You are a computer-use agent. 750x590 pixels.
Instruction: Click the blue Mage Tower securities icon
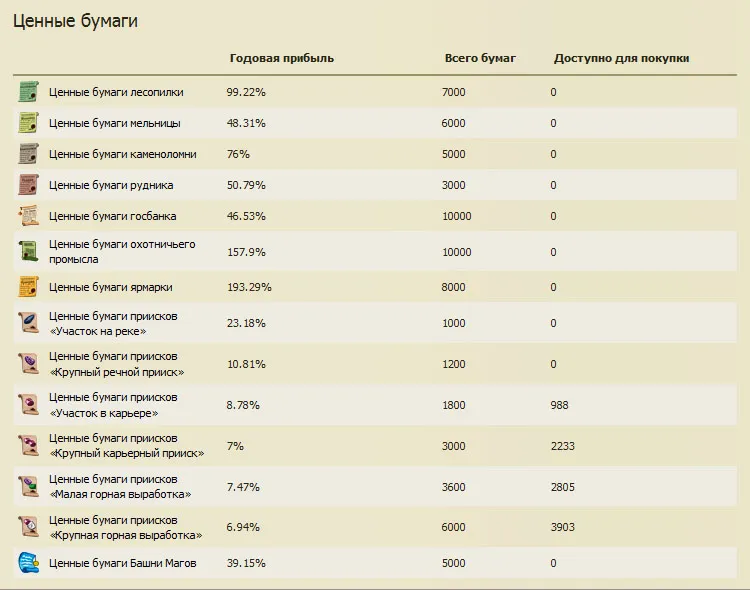tap(28, 563)
